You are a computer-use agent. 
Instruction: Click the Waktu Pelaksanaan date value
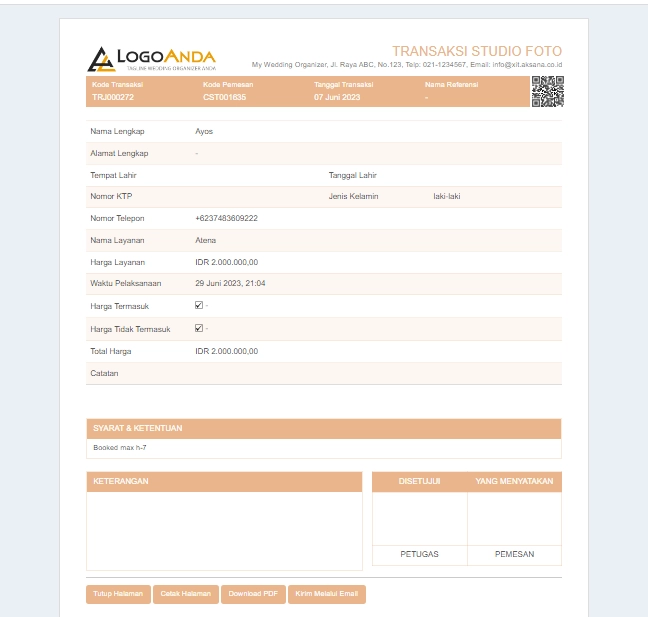pos(230,283)
